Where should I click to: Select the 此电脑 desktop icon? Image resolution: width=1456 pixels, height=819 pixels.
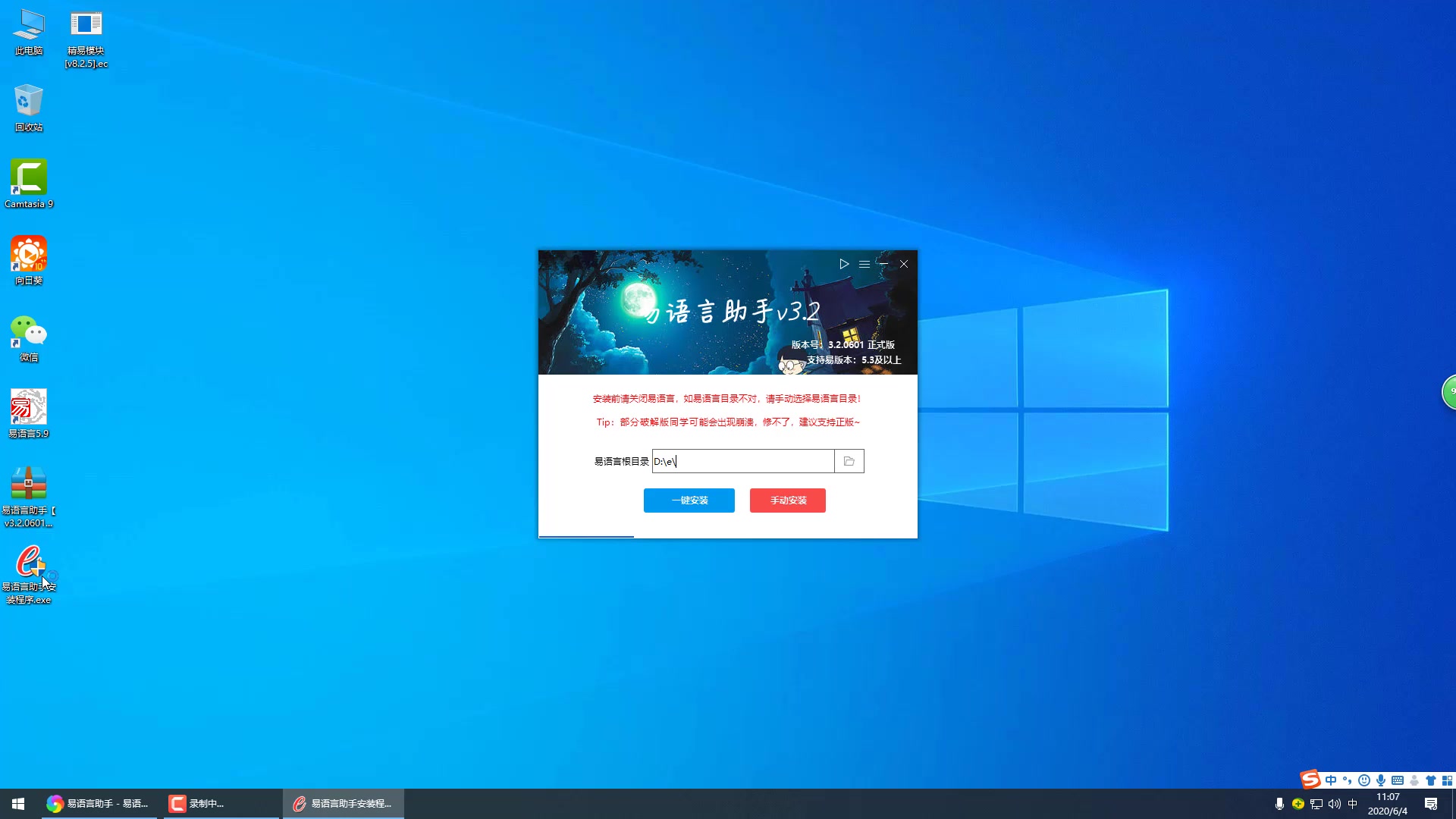[29, 32]
